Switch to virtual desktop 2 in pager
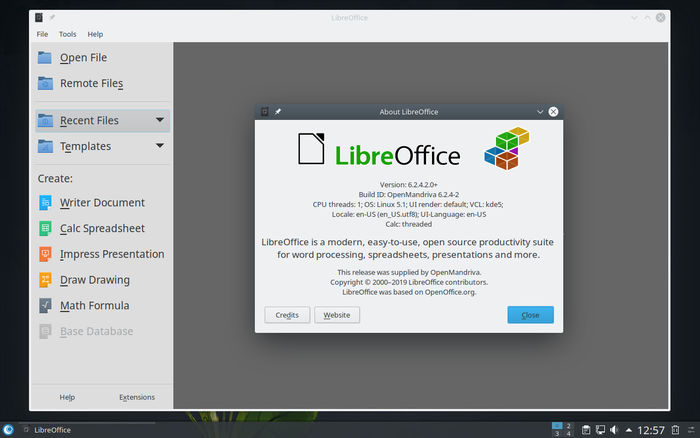This screenshot has width=700, height=438. (x=568, y=426)
